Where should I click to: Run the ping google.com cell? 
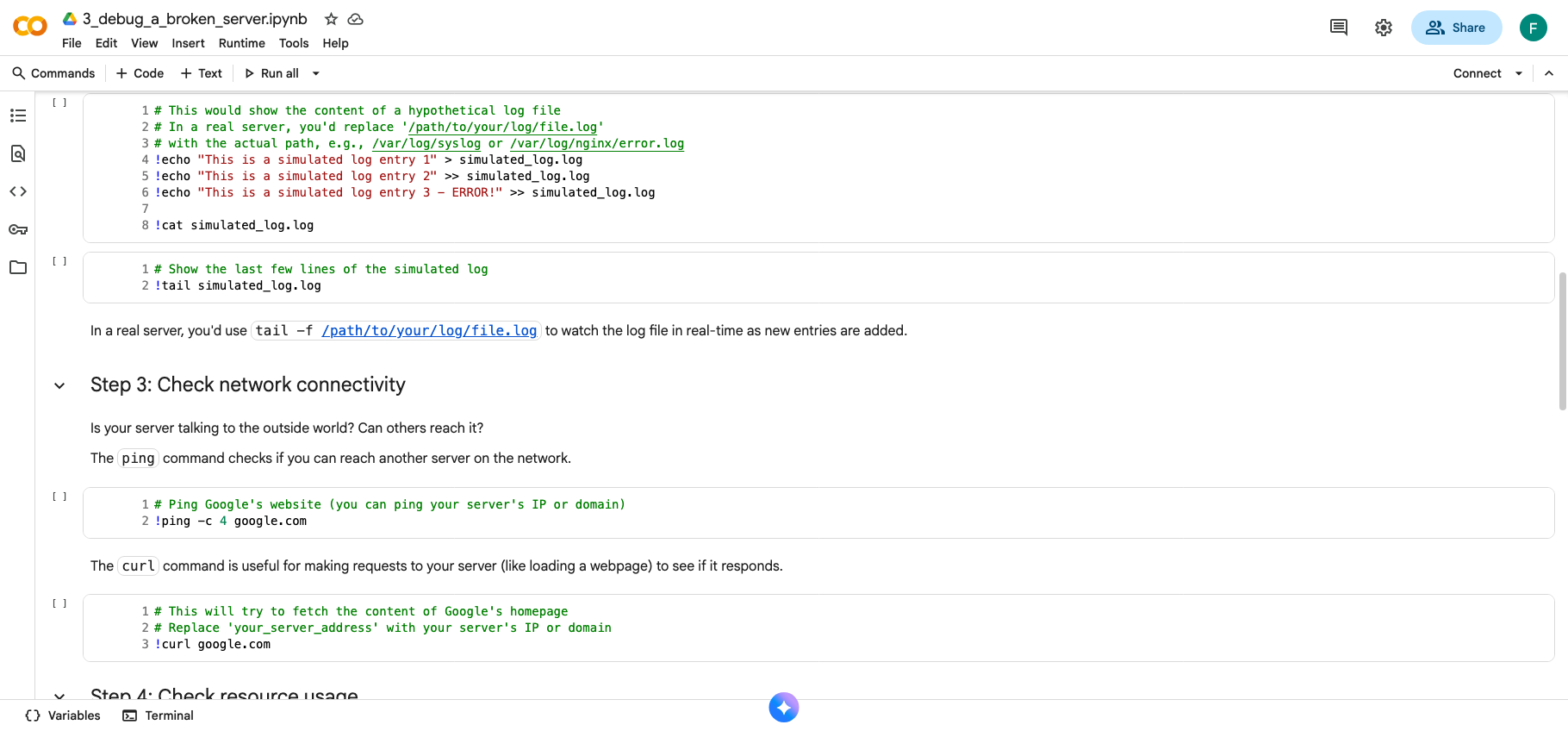click(59, 497)
